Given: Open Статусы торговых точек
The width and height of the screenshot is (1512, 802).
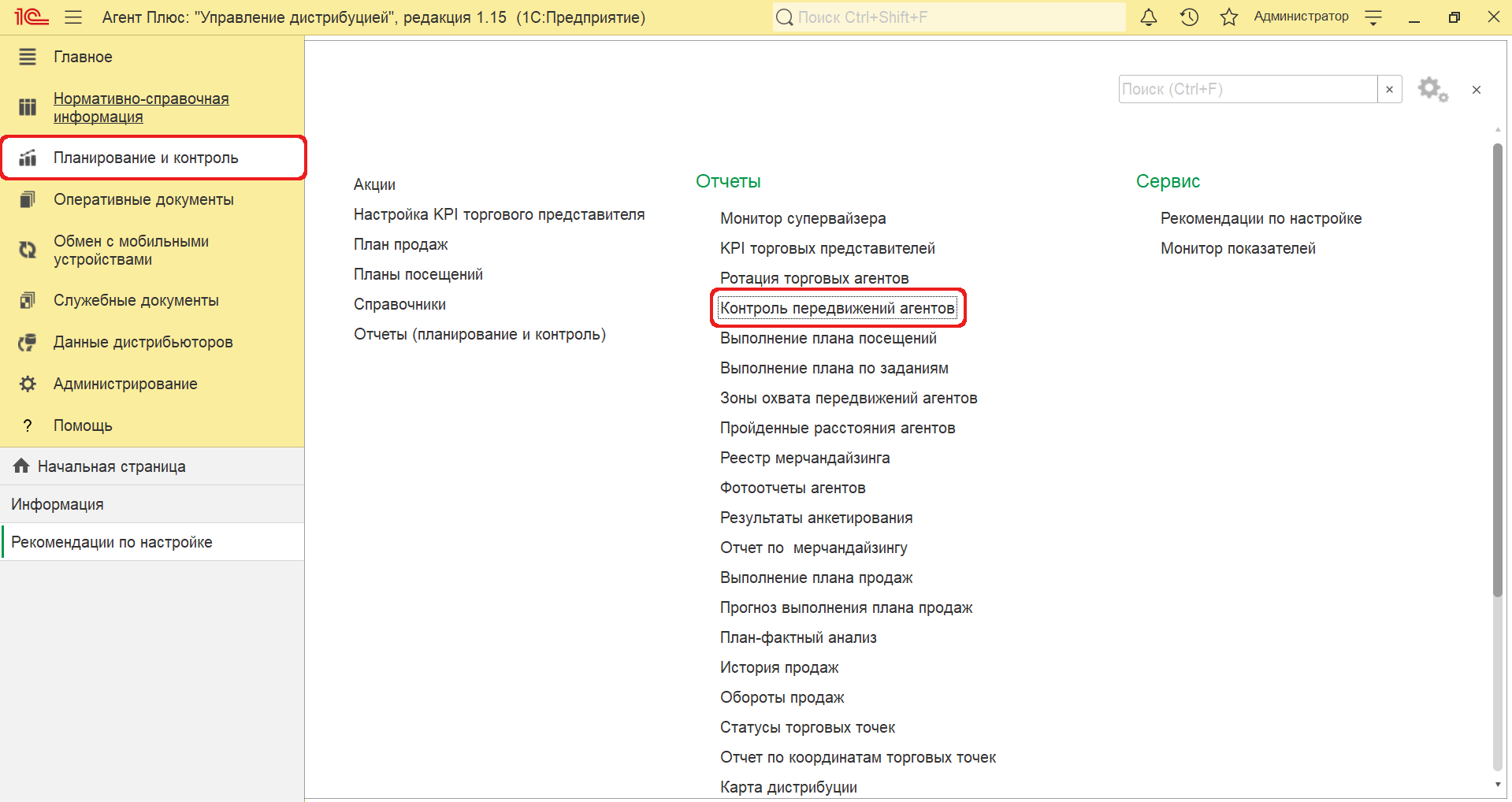Looking at the screenshot, I should tap(808, 727).
